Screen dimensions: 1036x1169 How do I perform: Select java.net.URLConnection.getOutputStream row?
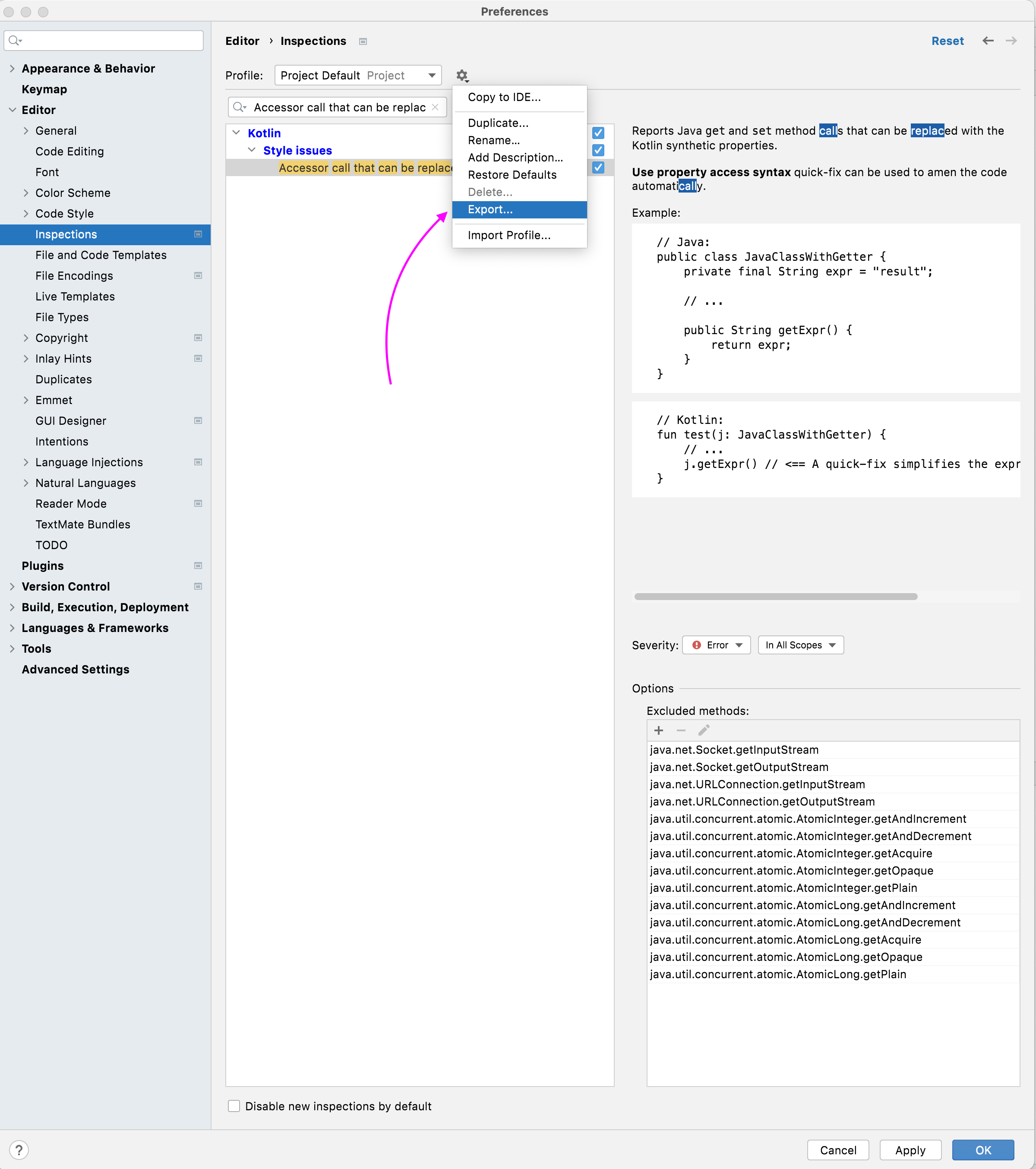[x=833, y=801]
